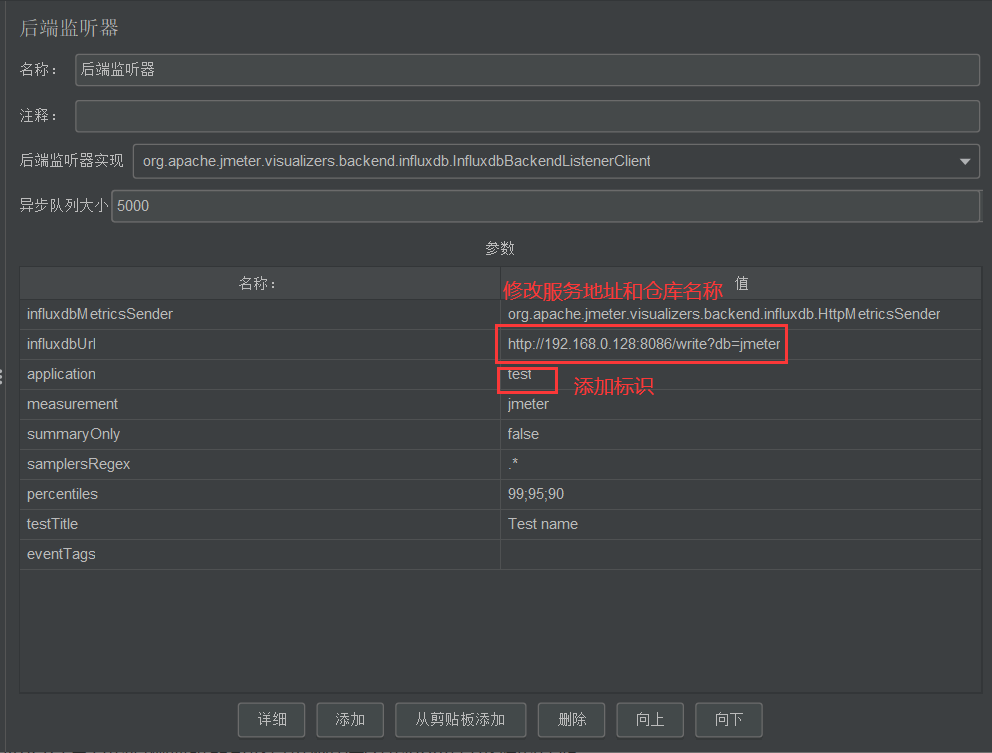The width and height of the screenshot is (992, 753).
Task: Select the percentiles value 99;95;90
Action: pyautogui.click(x=740, y=495)
